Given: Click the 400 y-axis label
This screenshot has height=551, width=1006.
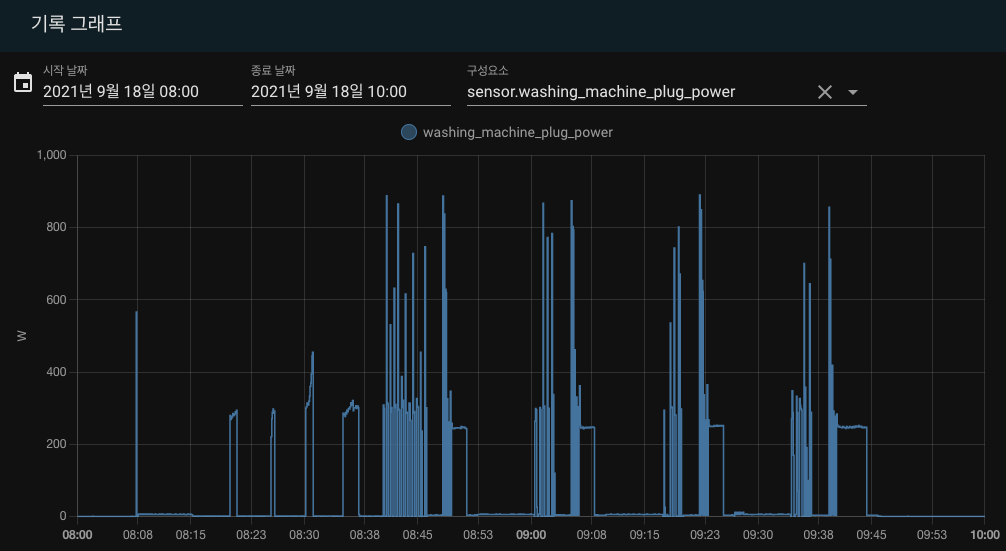Looking at the screenshot, I should click(x=58, y=372).
